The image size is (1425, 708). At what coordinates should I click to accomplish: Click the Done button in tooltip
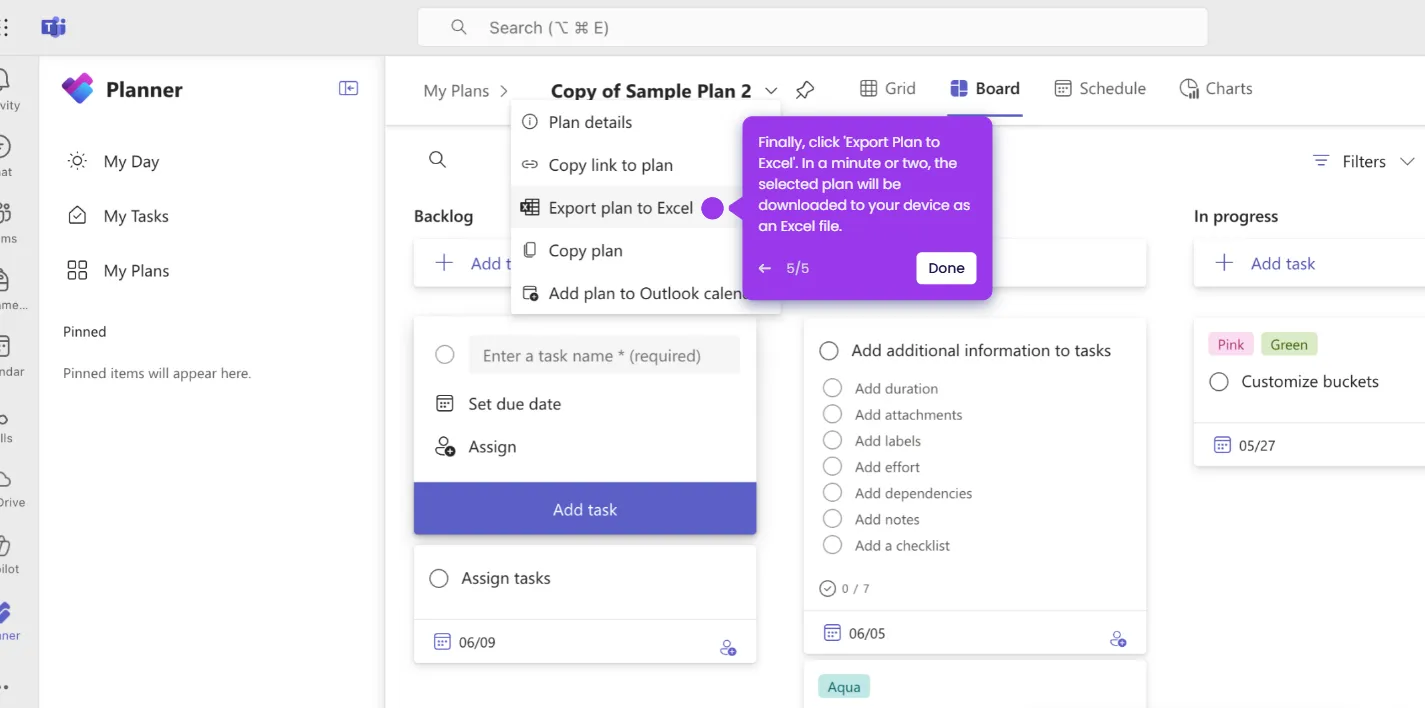pos(946,268)
